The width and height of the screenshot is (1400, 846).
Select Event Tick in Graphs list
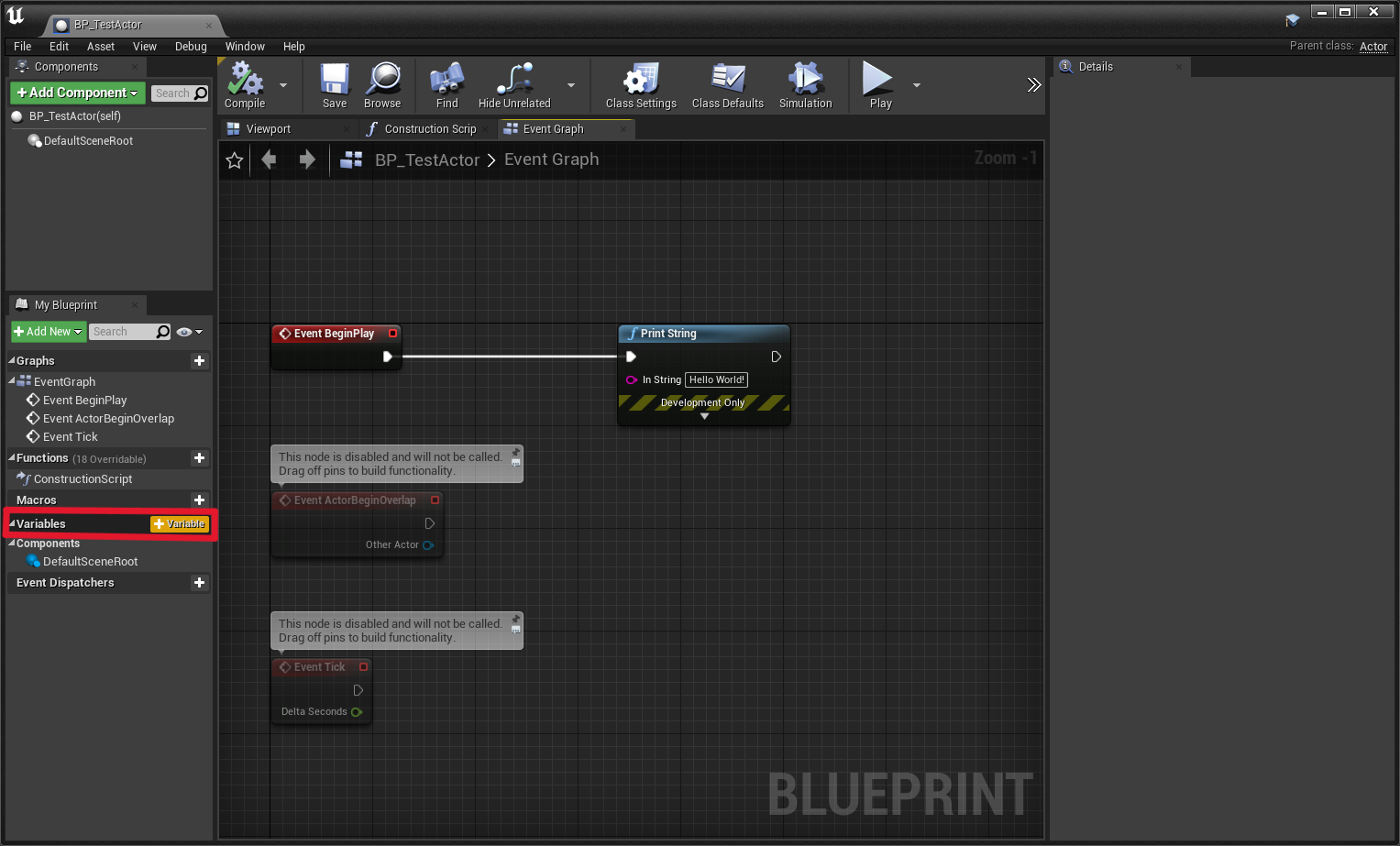pos(70,437)
